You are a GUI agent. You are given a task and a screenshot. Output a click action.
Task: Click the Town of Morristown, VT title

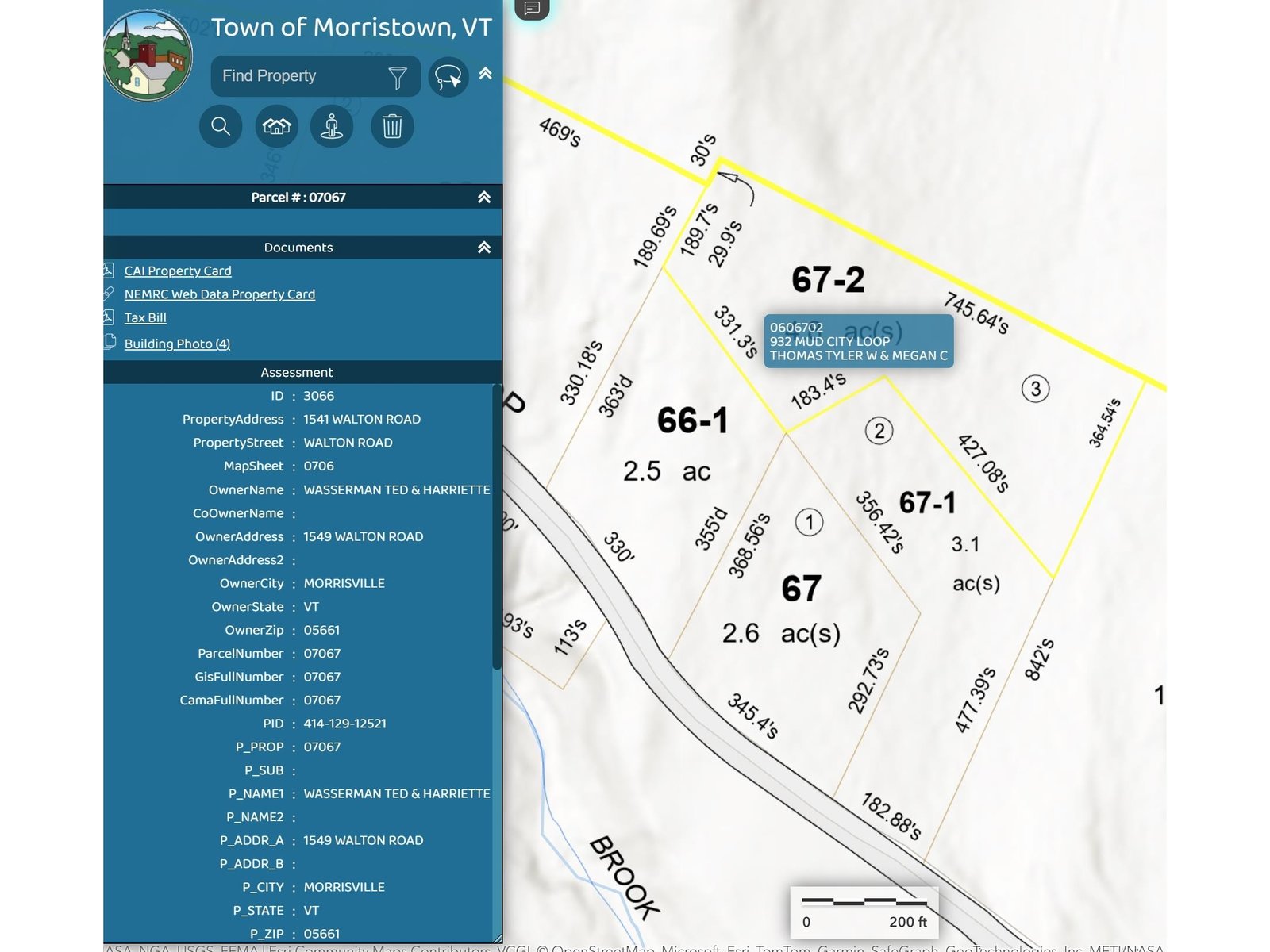(352, 27)
